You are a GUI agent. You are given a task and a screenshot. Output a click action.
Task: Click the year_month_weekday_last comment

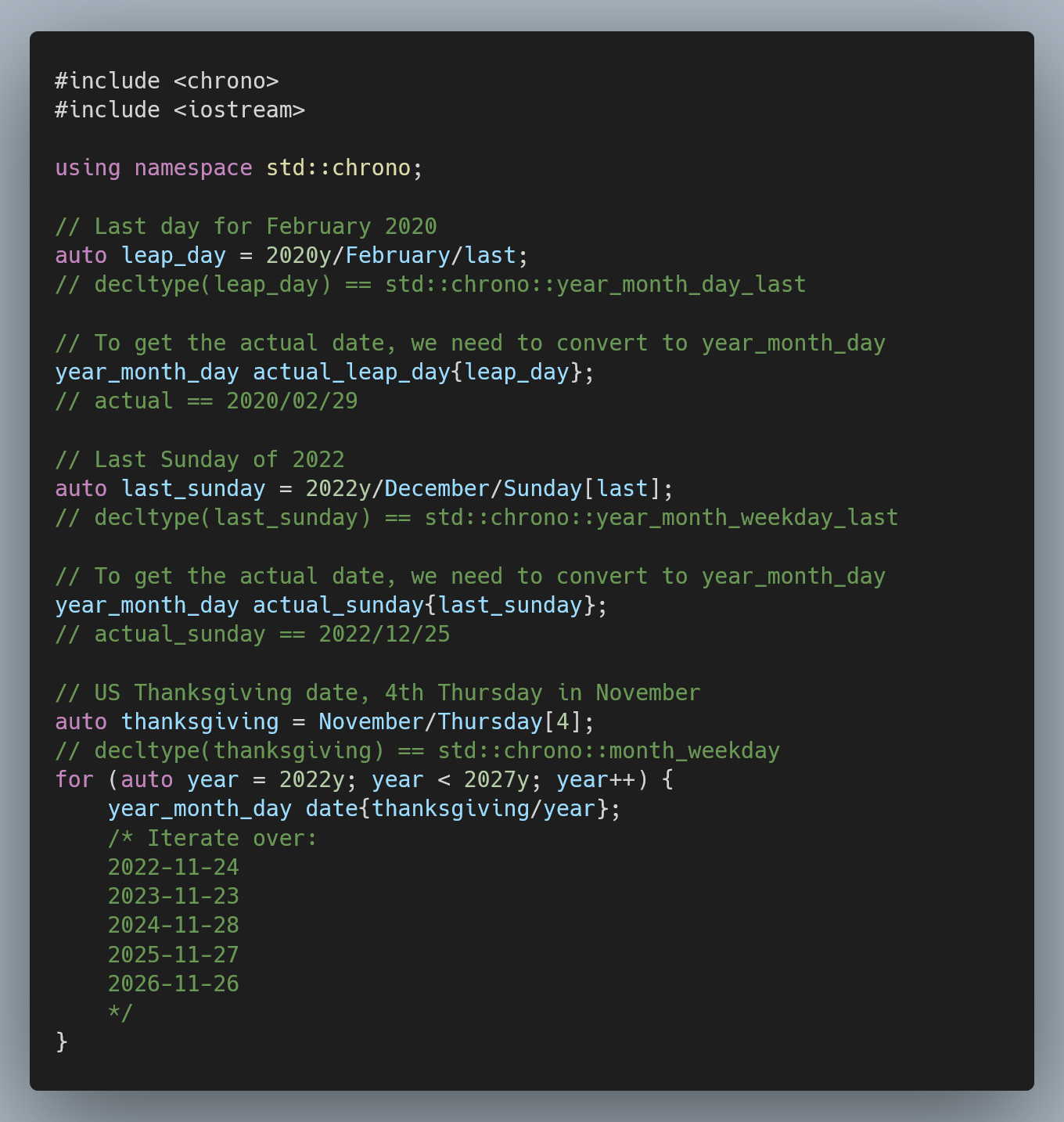[x=660, y=517]
